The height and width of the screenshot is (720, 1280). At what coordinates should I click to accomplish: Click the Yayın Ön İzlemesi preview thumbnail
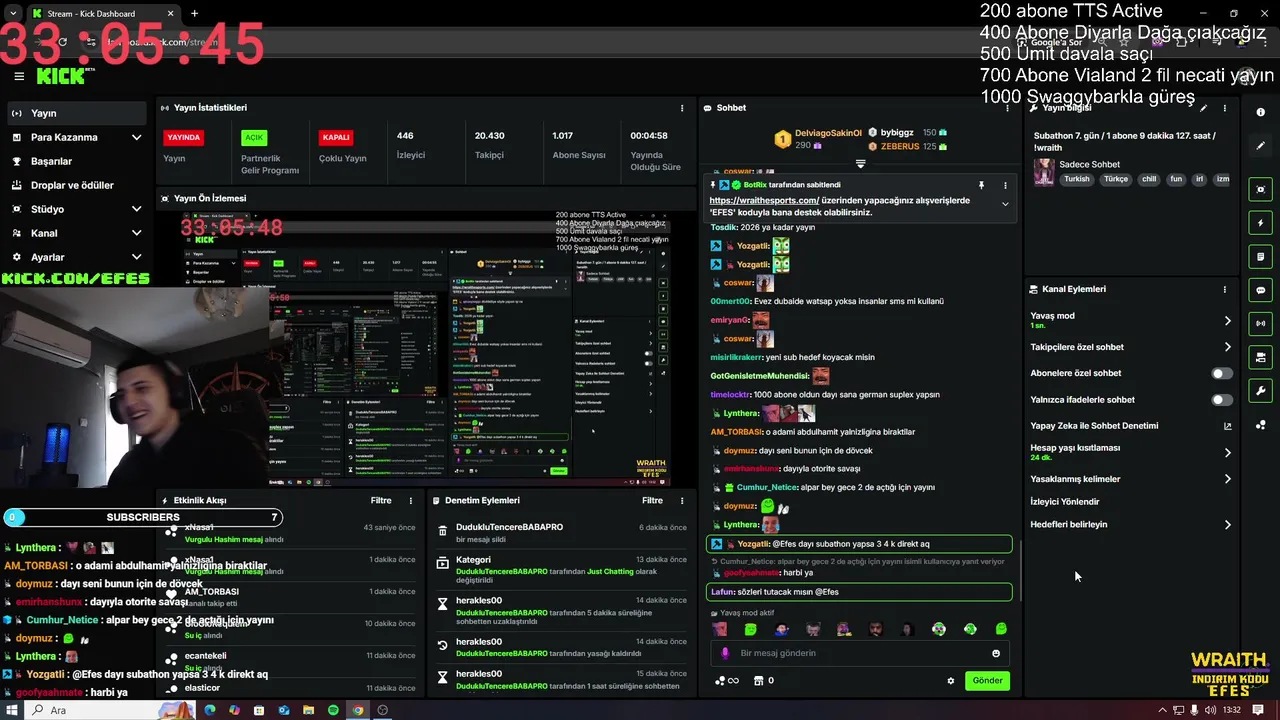pyautogui.click(x=426, y=348)
